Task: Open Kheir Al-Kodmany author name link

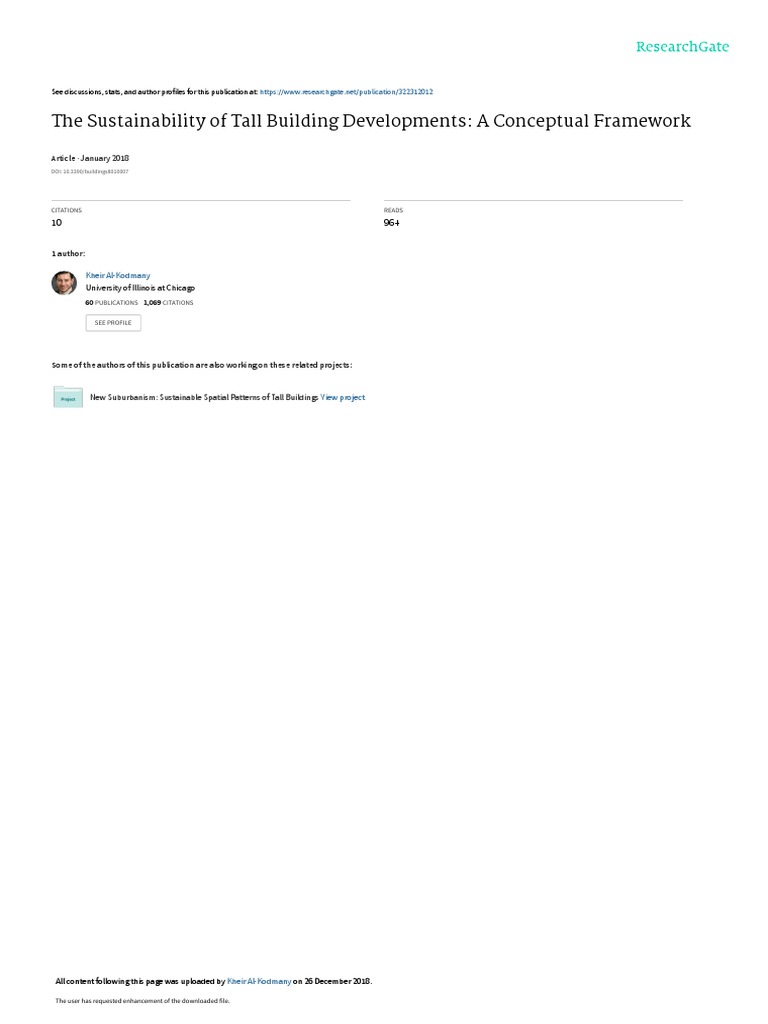Action: pos(118,276)
